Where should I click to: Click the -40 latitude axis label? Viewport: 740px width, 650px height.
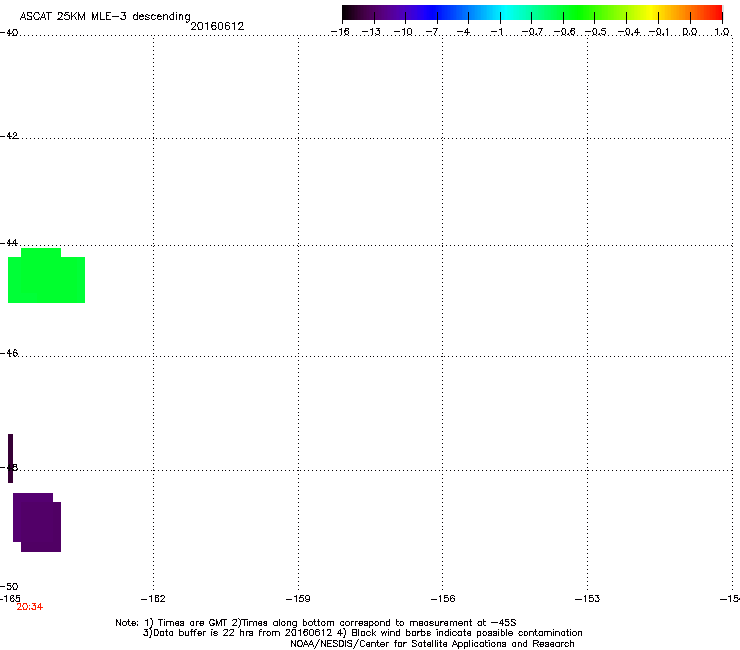point(9,33)
